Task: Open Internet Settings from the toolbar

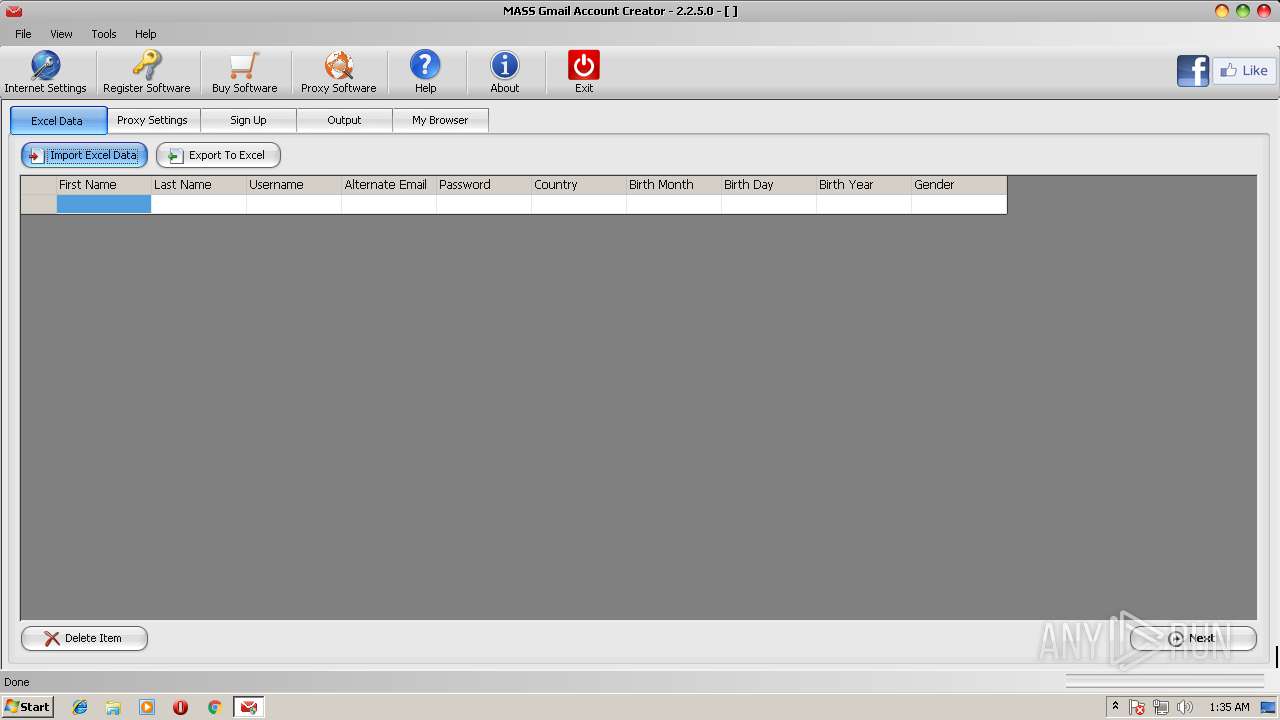Action: coord(45,73)
